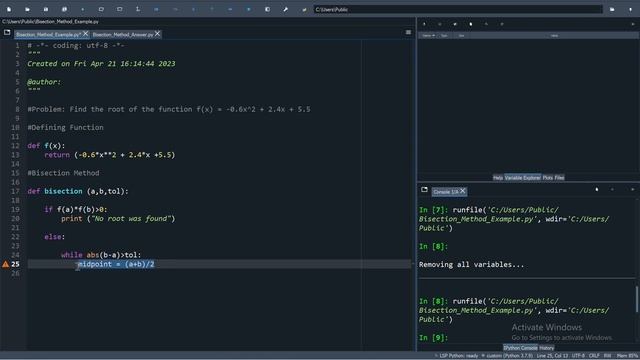Viewport: 640px width, 360px height.
Task: Switch to the Plots tab
Action: click(547, 178)
